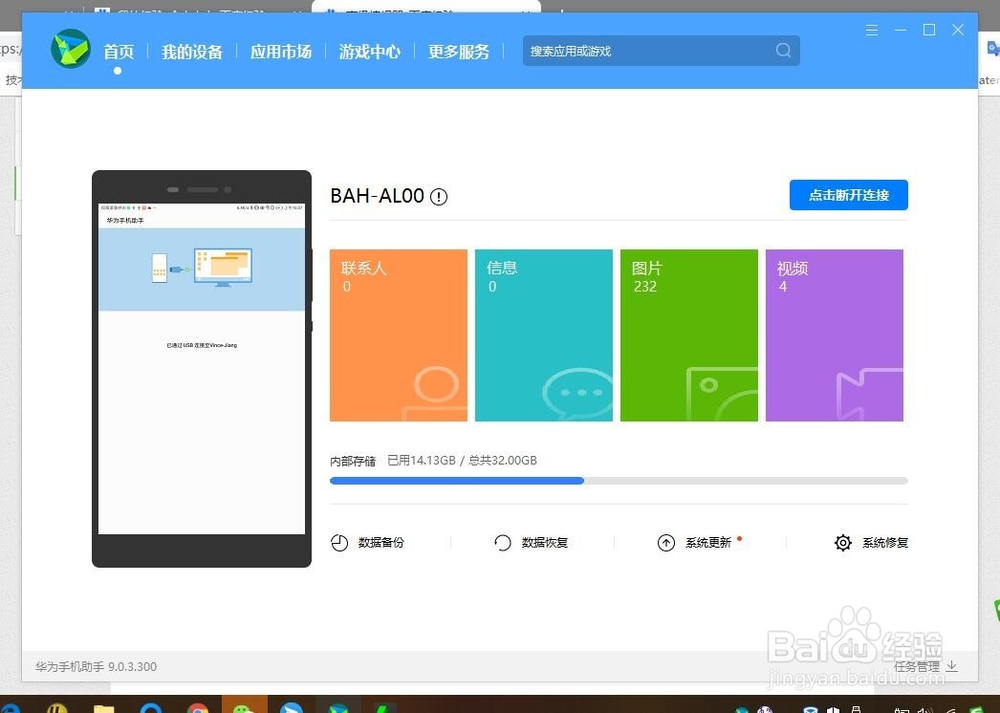The height and width of the screenshot is (713, 1000).
Task: Click the 点击断开连接 button
Action: click(848, 195)
